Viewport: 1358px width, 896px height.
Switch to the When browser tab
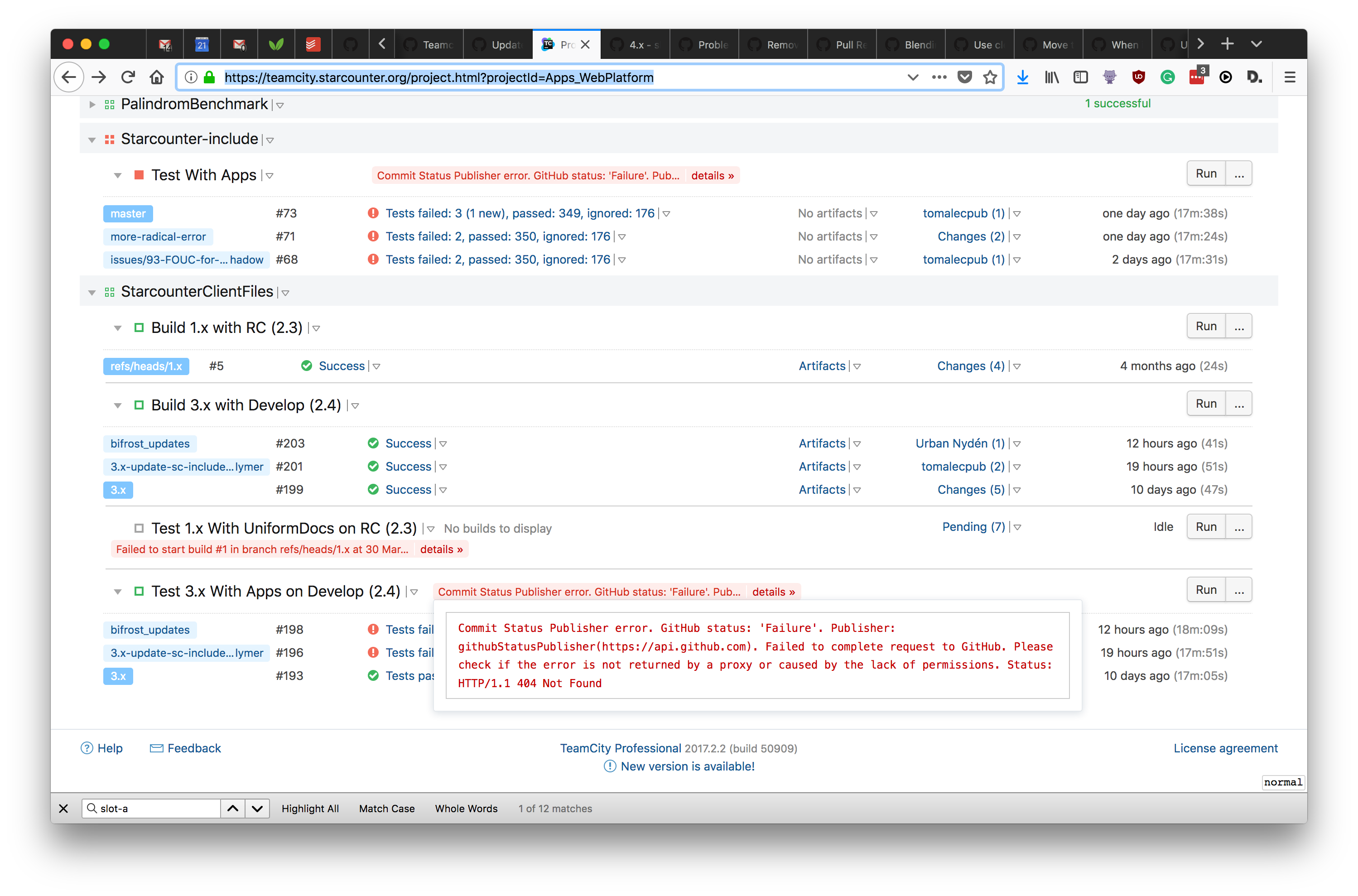pos(1117,44)
